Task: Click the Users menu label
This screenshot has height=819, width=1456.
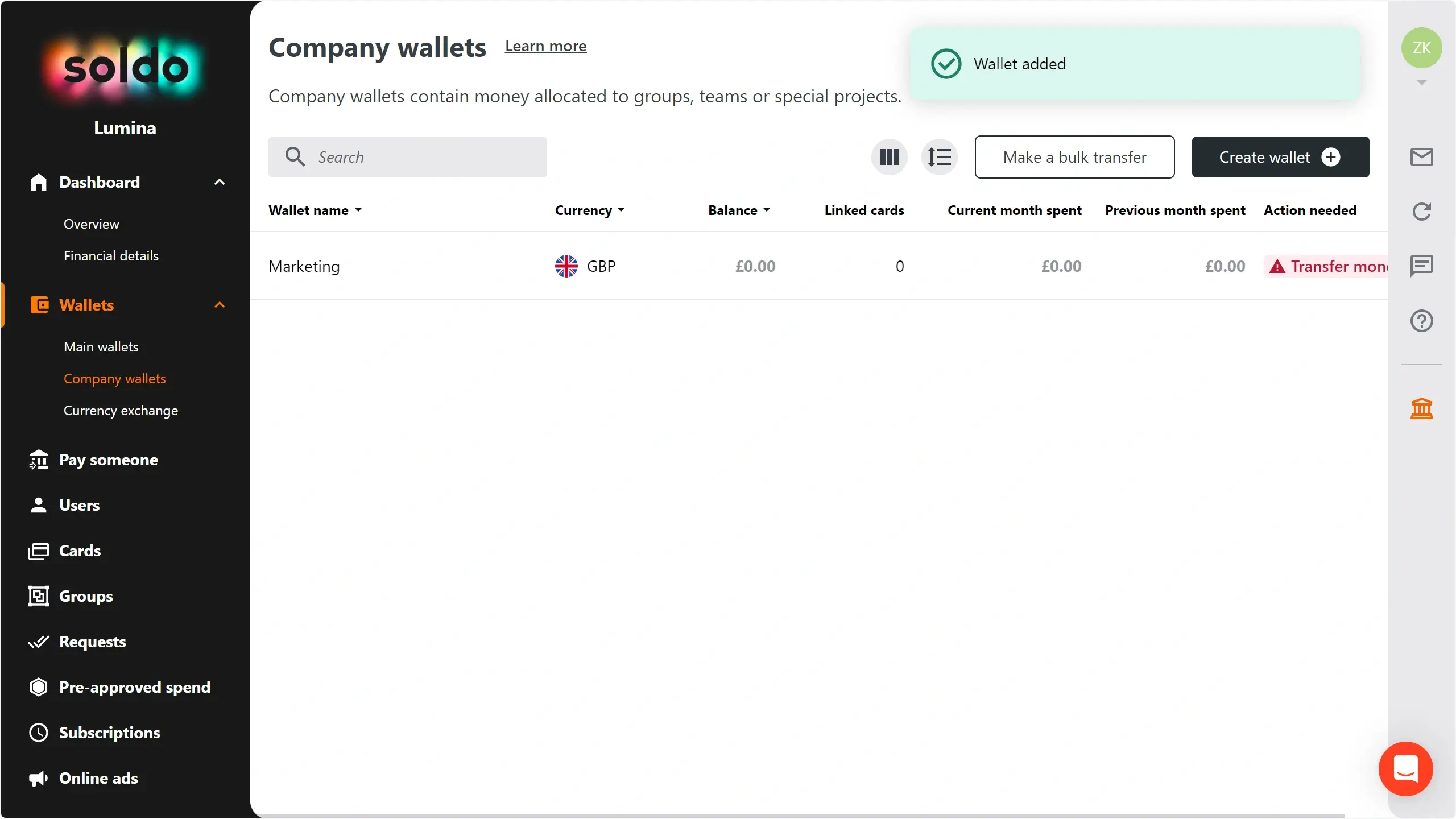Action: 80,505
